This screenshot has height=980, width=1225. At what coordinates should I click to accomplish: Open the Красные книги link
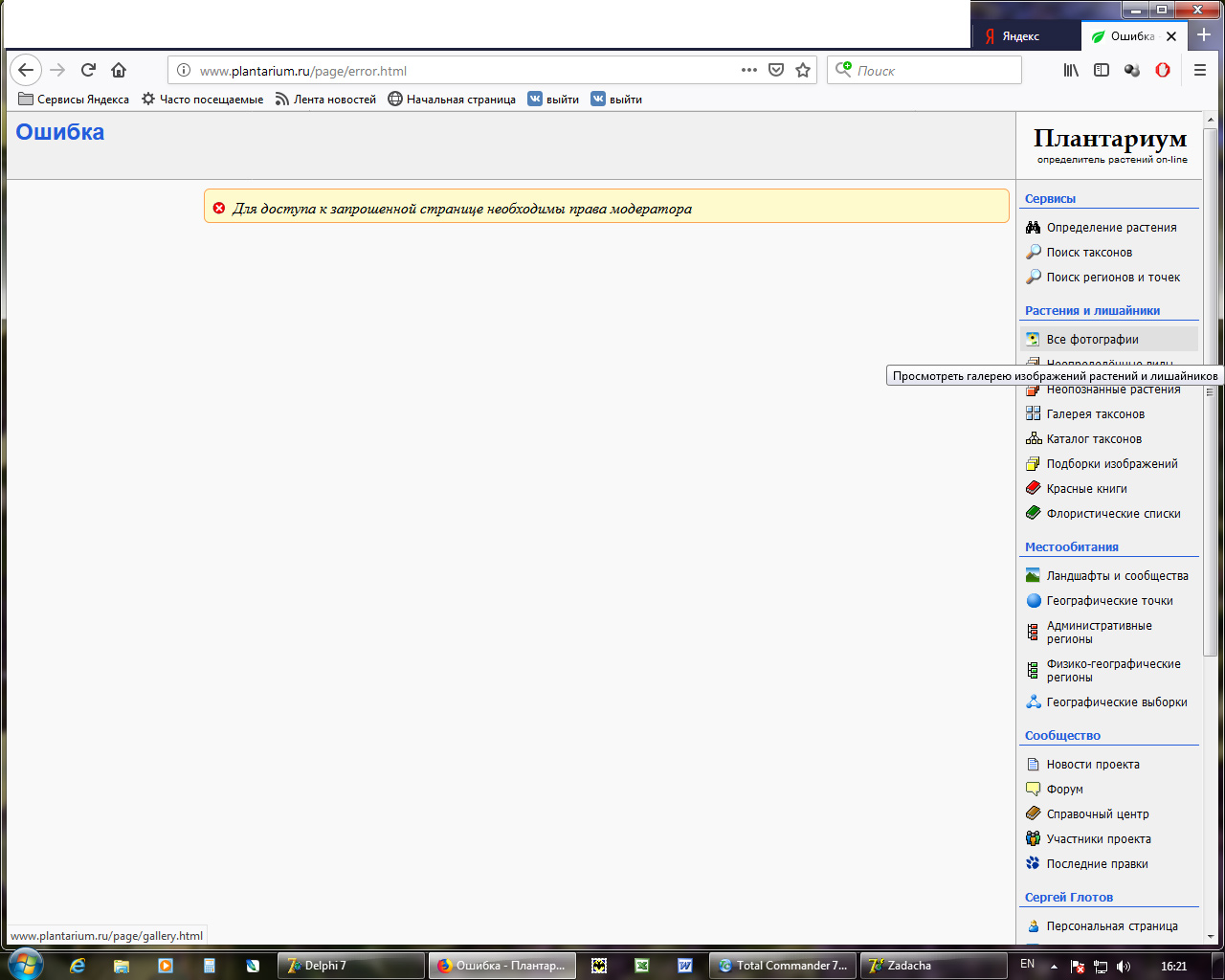click(x=1086, y=489)
